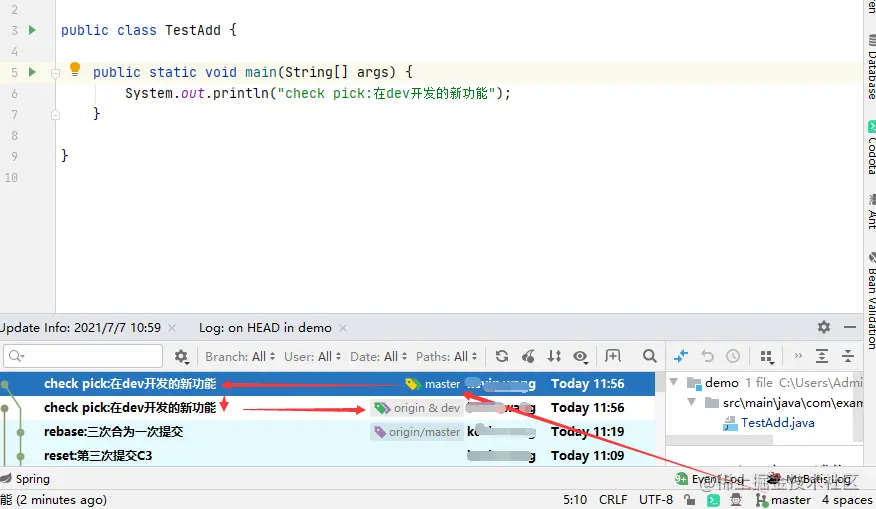Open the Spring tool window
Viewport: 876px width, 509px height.
tap(26, 479)
